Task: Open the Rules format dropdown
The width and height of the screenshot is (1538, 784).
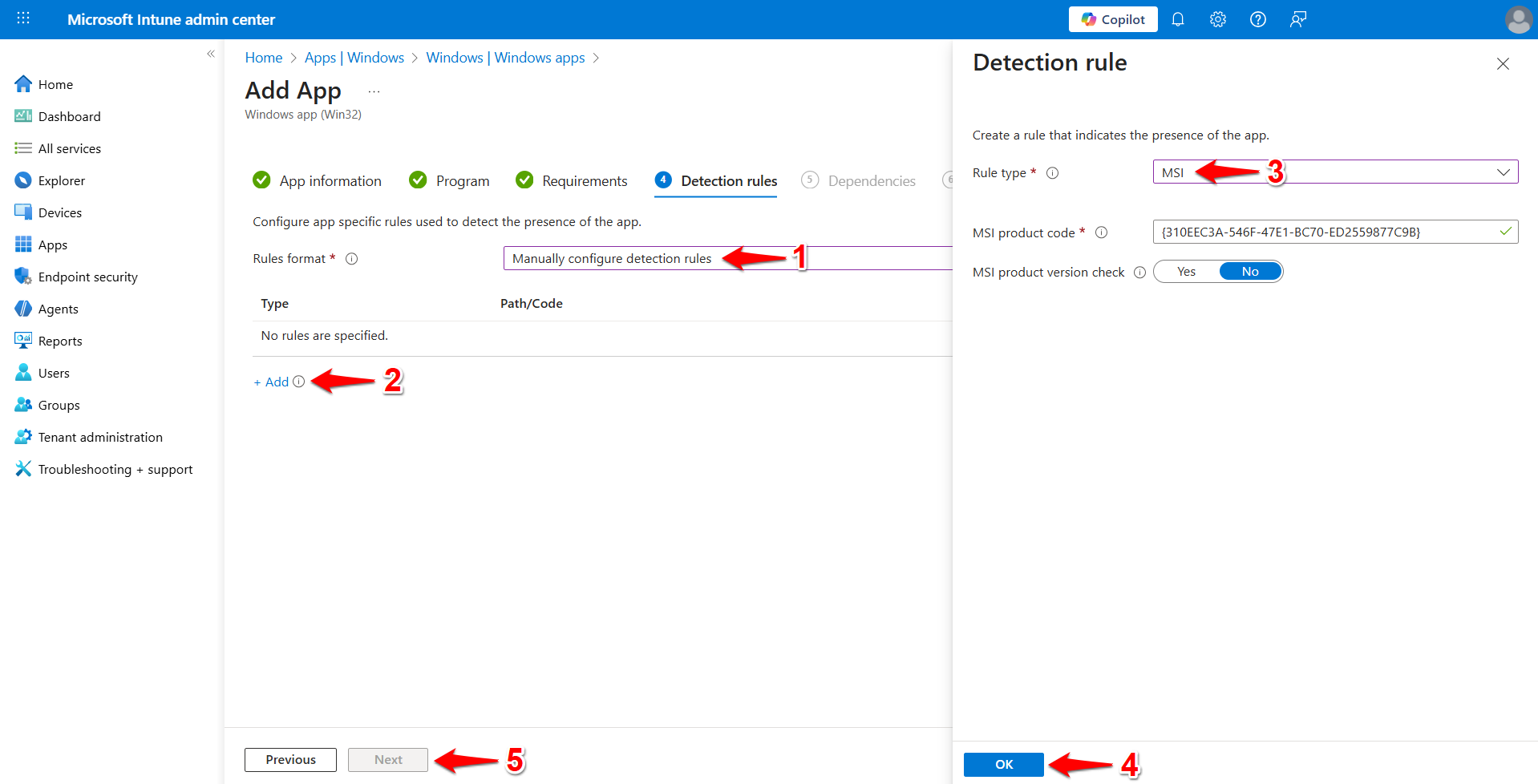Action: click(x=727, y=258)
